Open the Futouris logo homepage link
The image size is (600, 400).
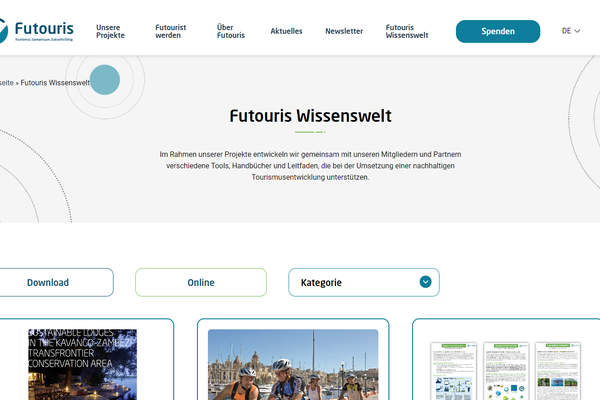tap(36, 30)
